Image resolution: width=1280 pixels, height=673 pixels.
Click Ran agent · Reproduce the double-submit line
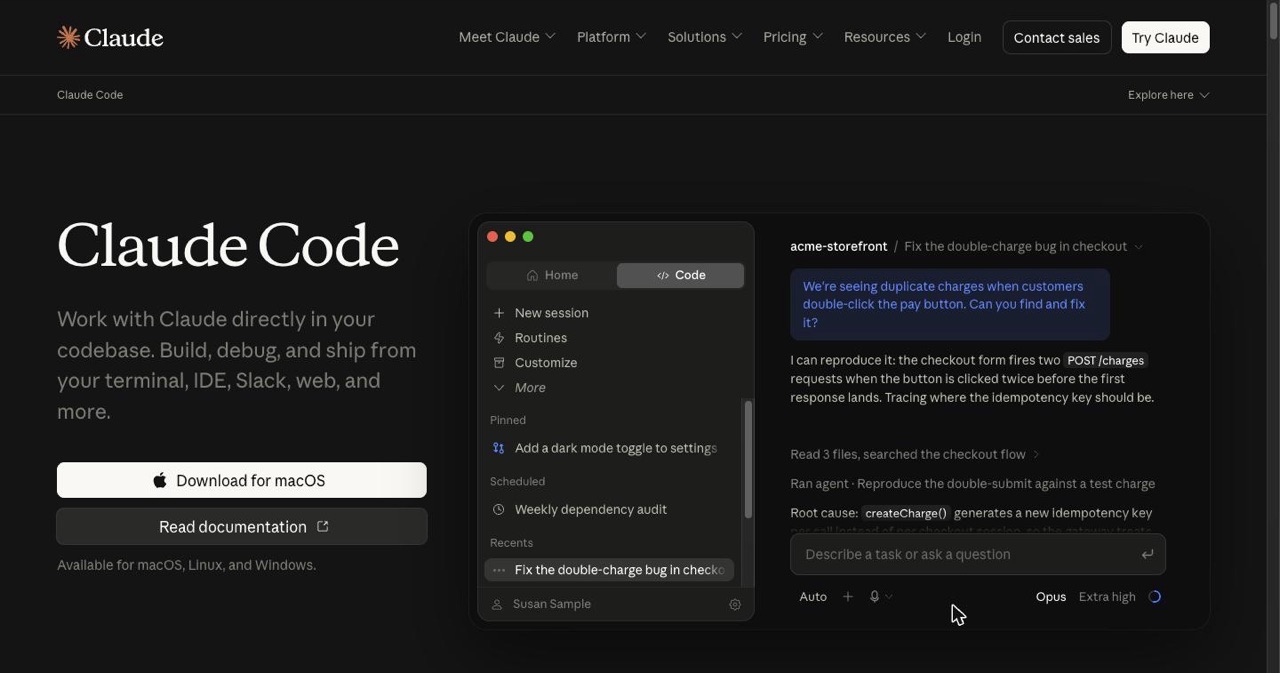(x=973, y=484)
